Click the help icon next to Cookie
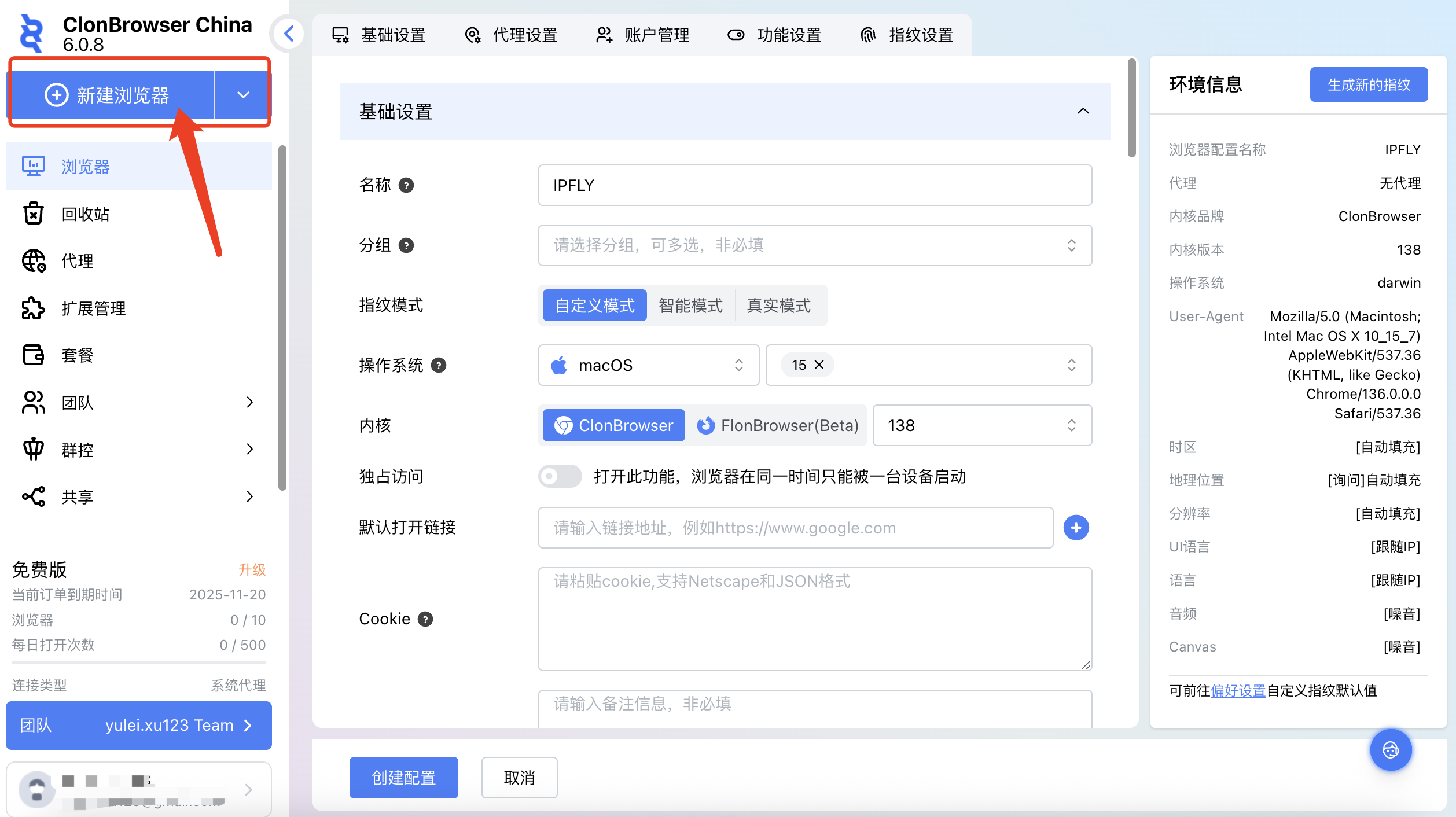 [425, 619]
